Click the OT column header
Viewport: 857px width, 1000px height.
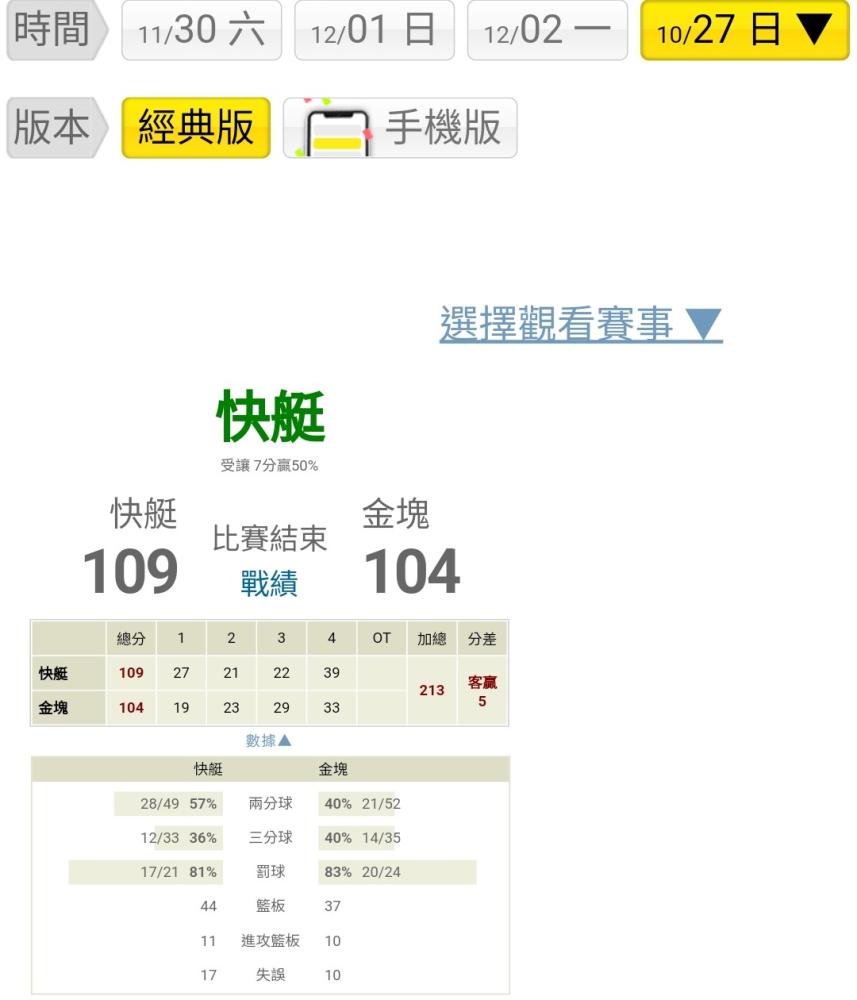pos(381,638)
